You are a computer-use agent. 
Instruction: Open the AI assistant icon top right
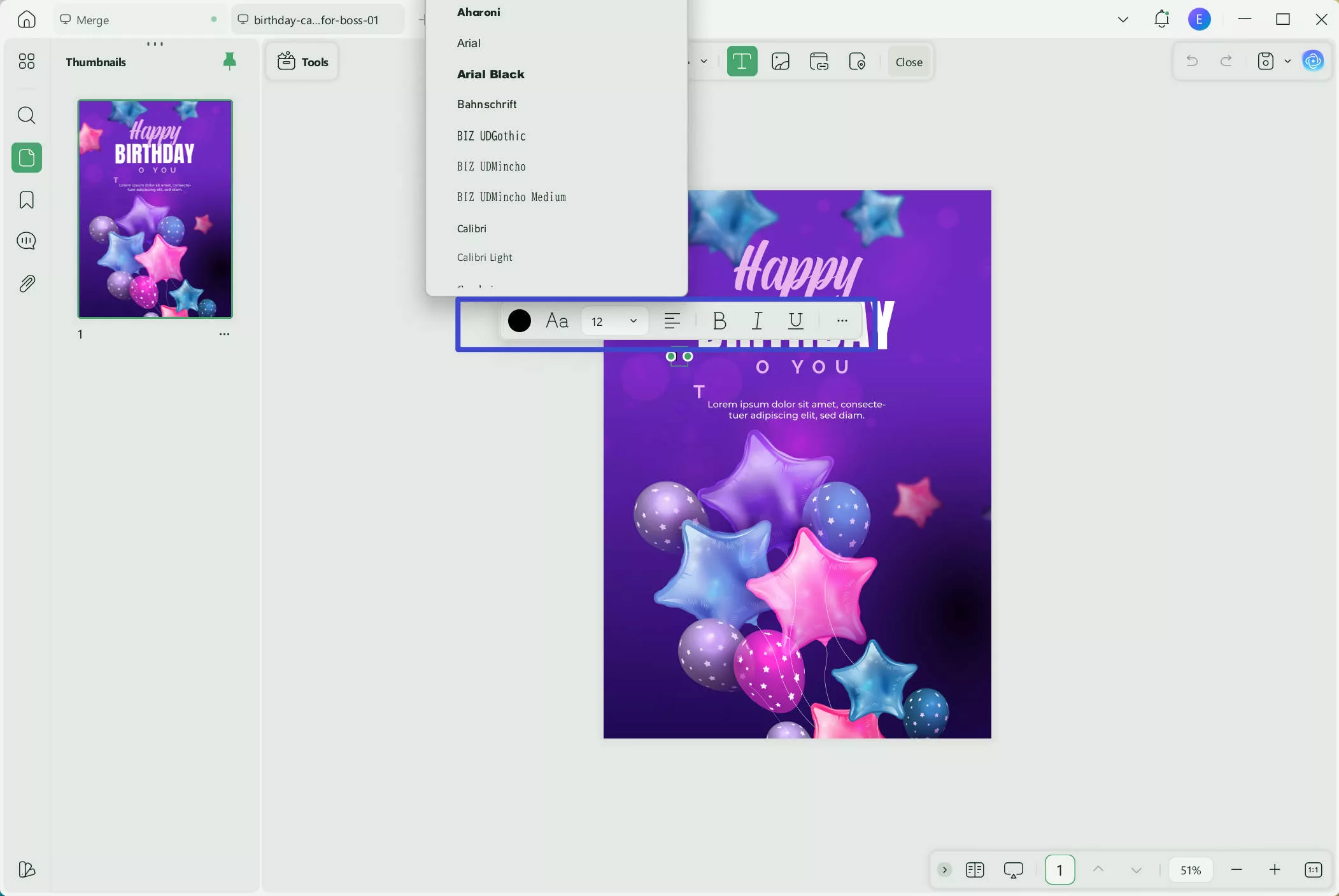1313,61
